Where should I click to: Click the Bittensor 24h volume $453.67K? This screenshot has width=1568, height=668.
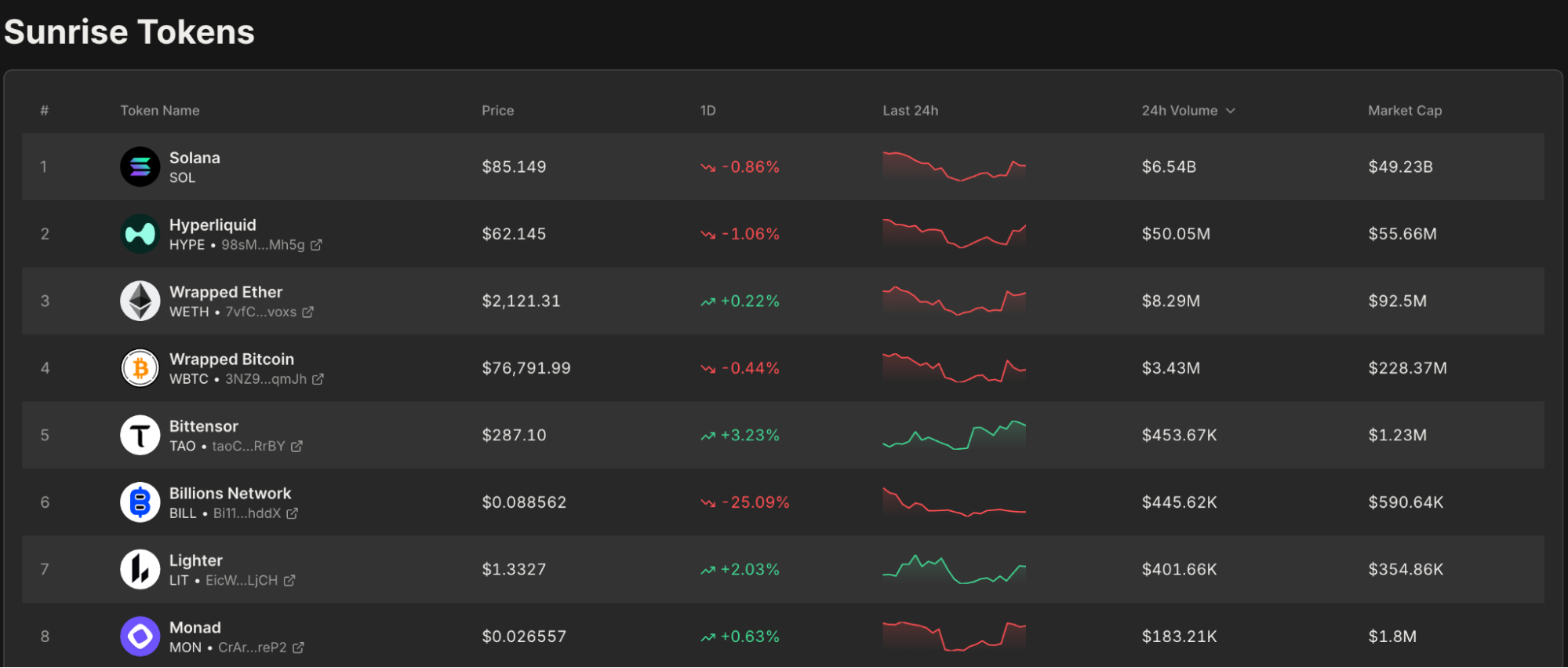tap(1179, 436)
